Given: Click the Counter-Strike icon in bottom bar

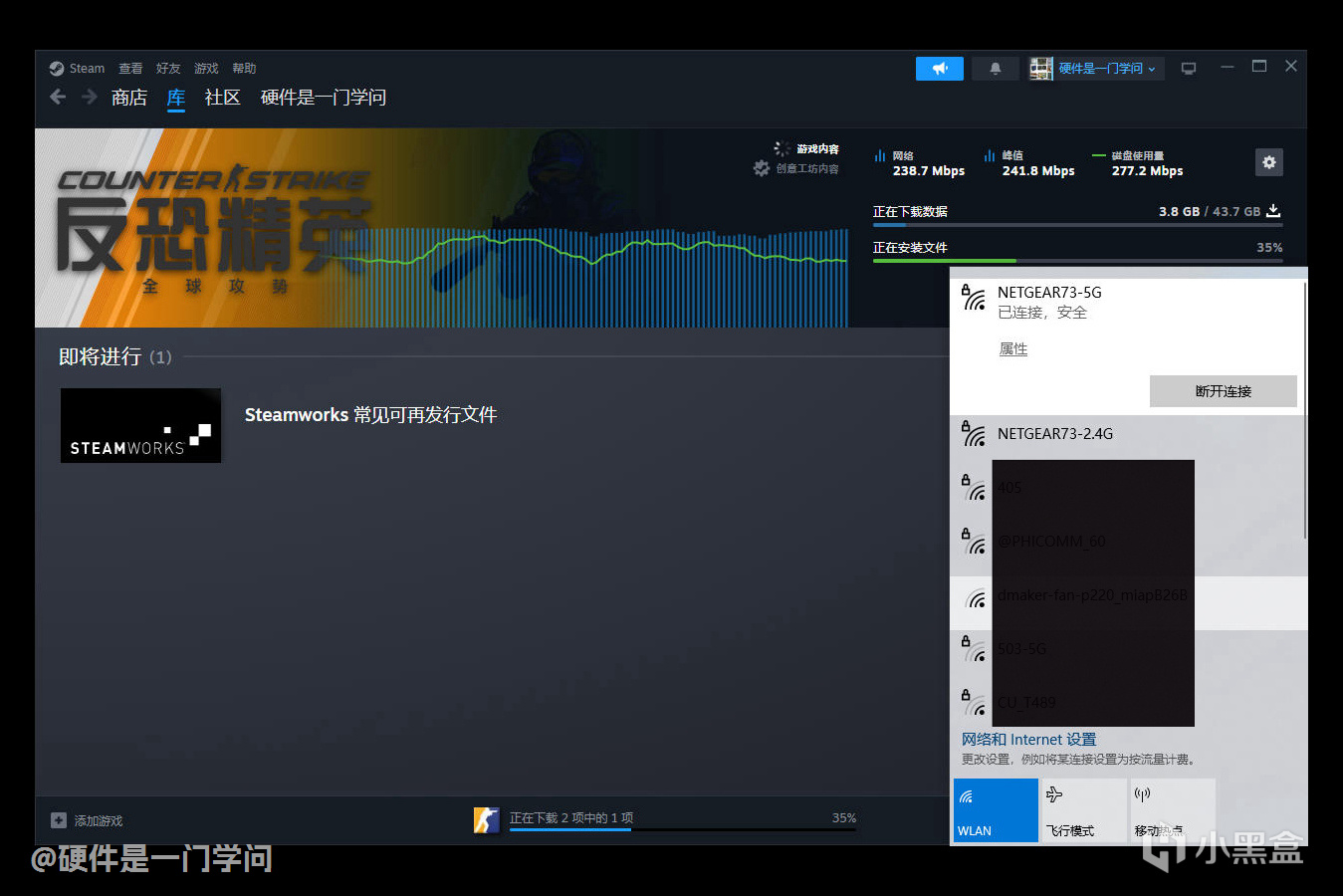Looking at the screenshot, I should click(487, 819).
